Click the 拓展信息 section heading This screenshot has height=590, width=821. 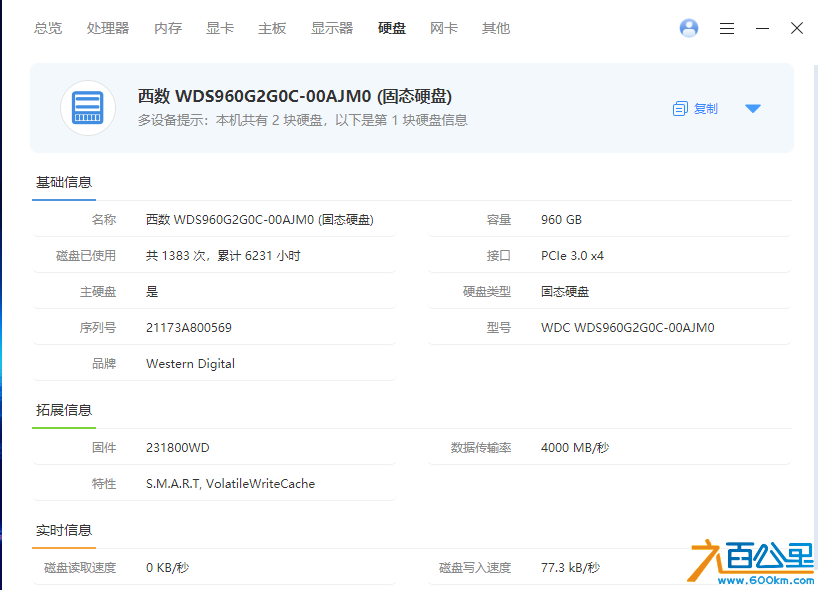click(x=64, y=410)
